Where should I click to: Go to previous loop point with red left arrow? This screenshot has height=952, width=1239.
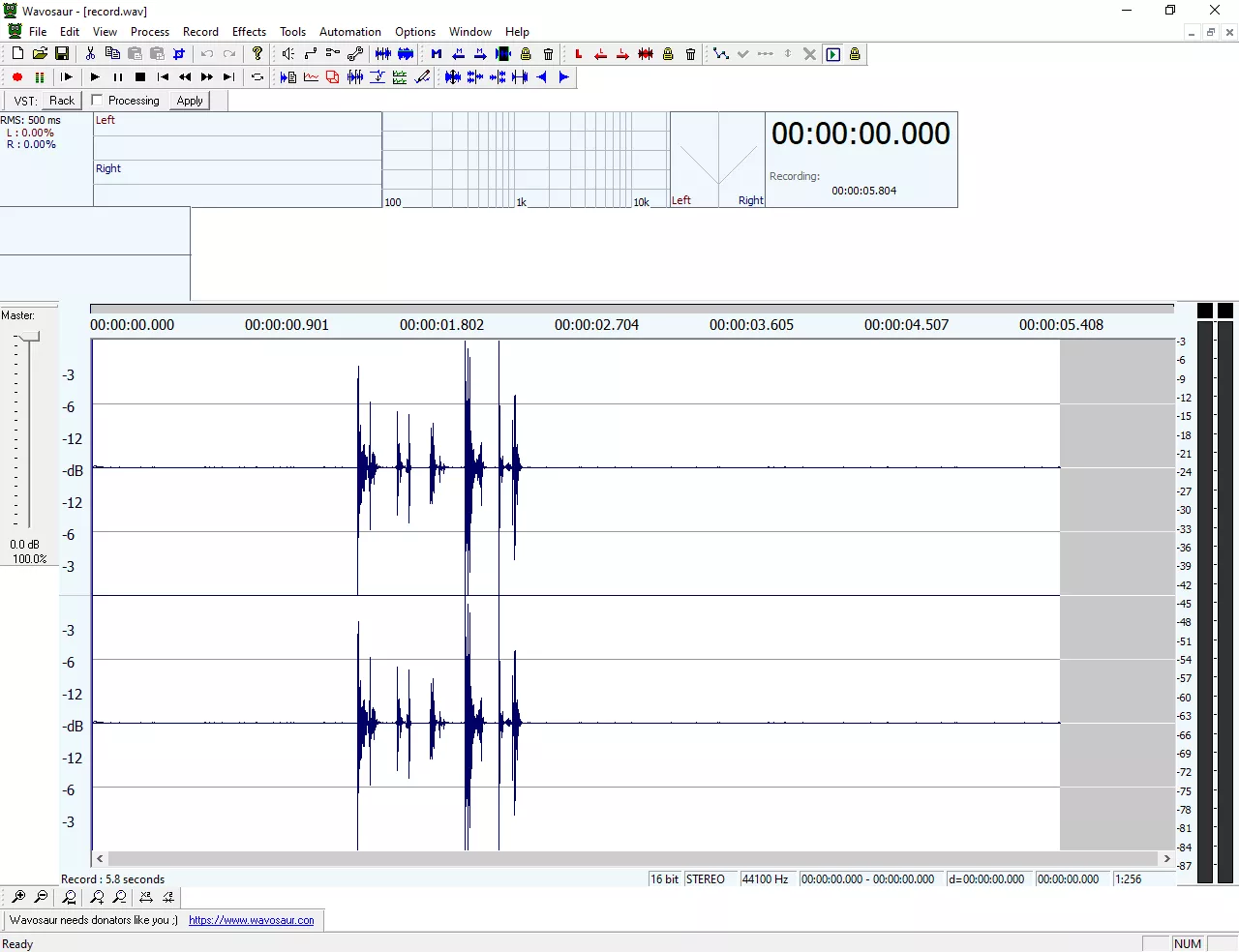point(601,54)
